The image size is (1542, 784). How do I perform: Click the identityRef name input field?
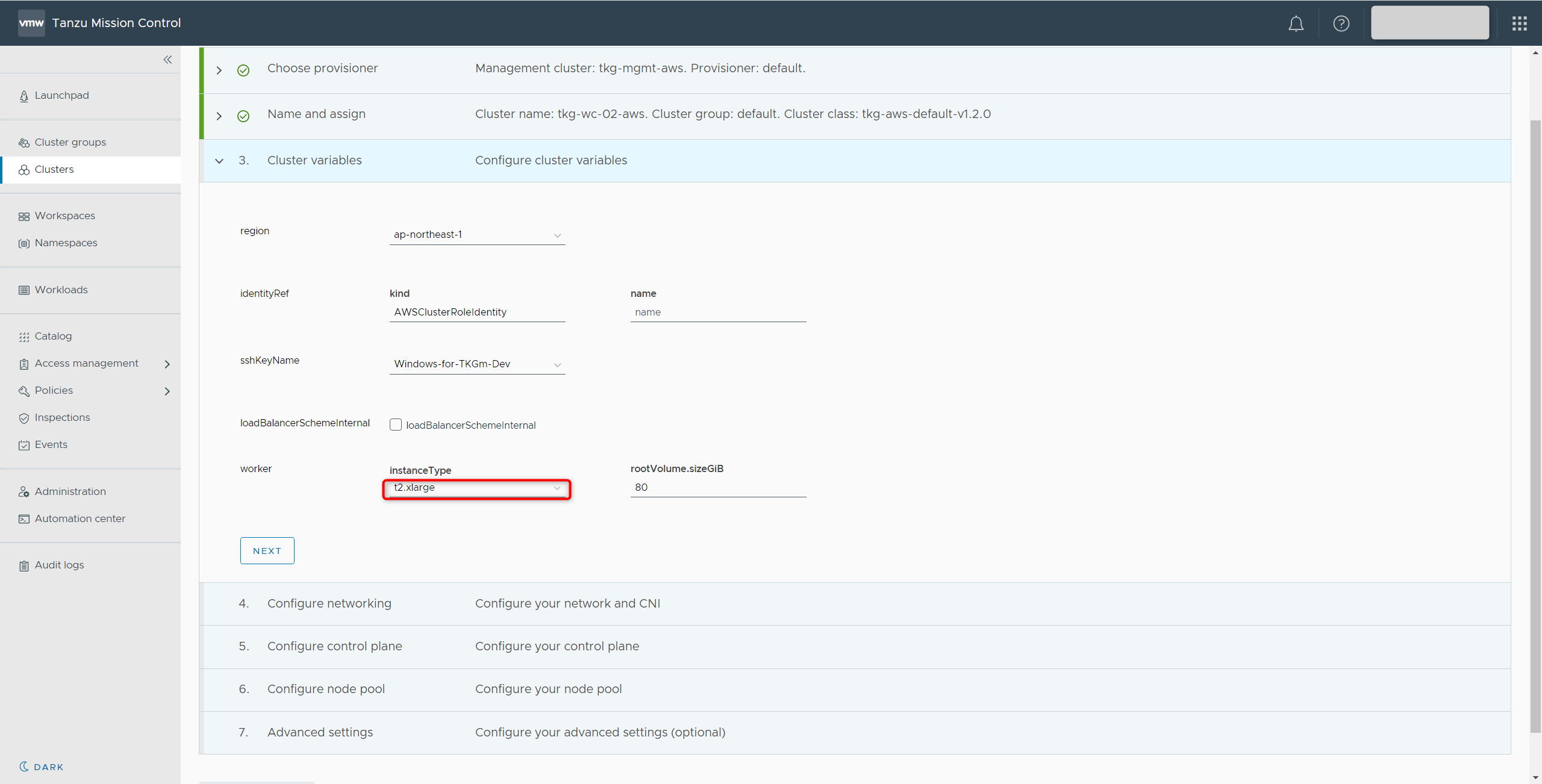[x=718, y=312]
